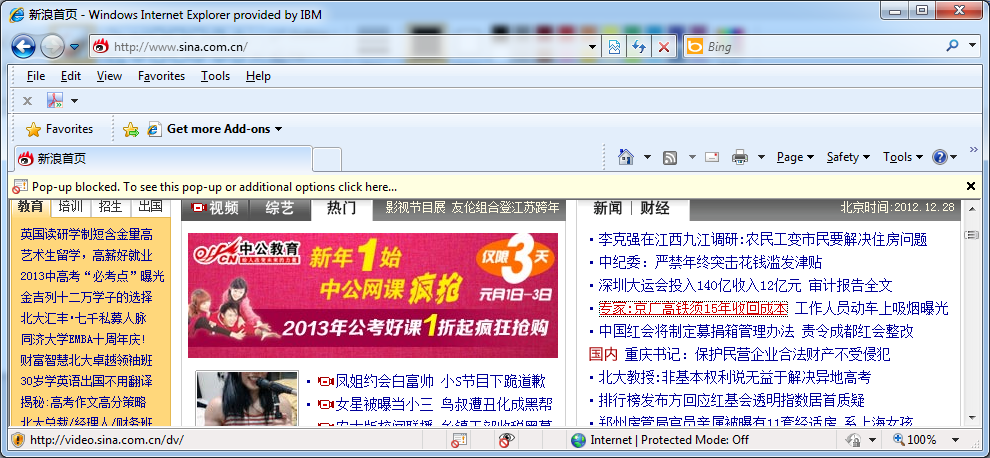Screen dimensions: 990x458
Task: Open the View menu
Action: click(x=109, y=76)
